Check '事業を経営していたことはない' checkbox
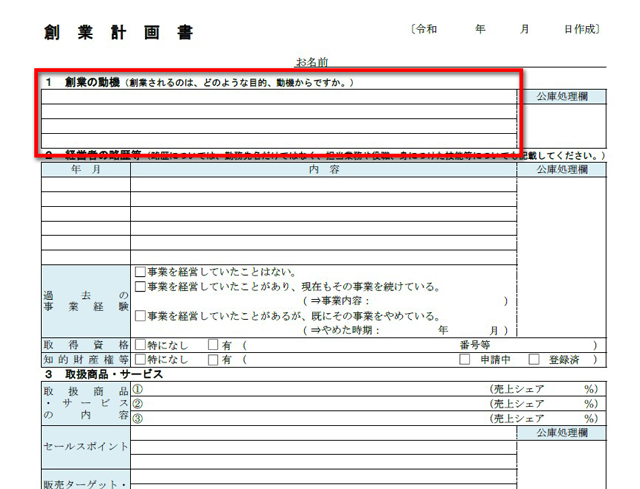The image size is (640, 489). pos(139,273)
